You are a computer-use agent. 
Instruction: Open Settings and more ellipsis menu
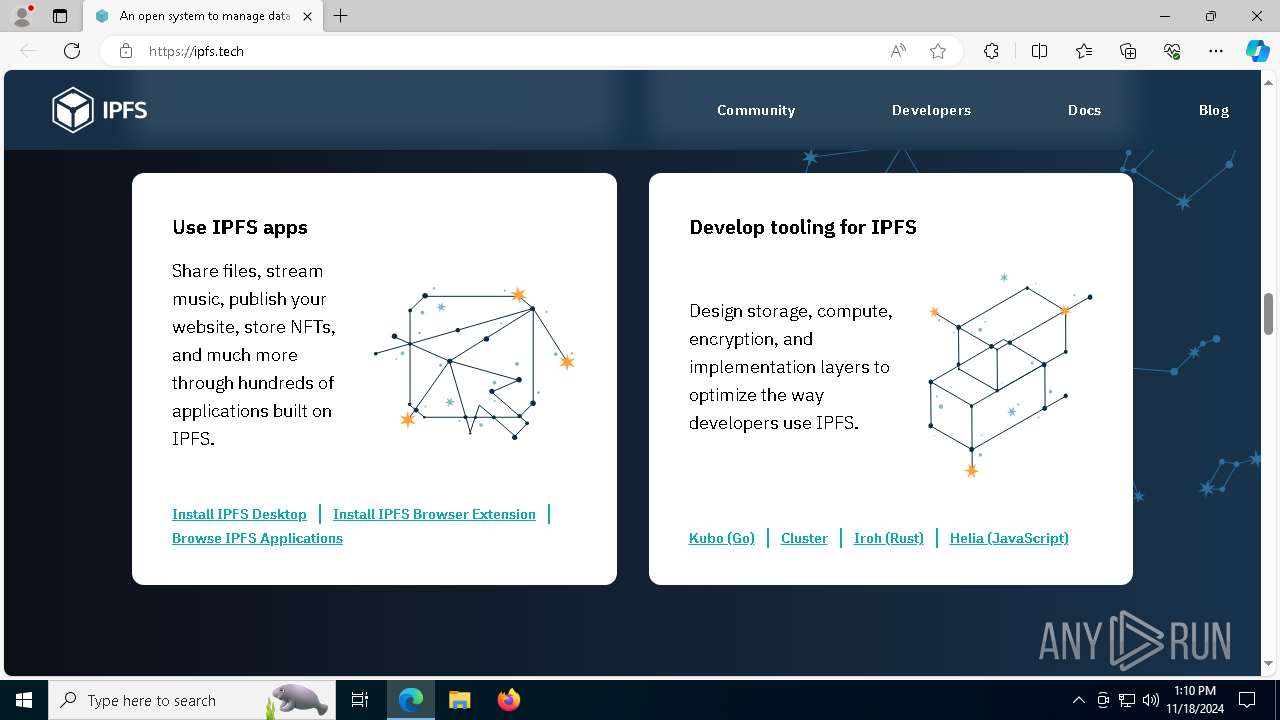point(1216,51)
